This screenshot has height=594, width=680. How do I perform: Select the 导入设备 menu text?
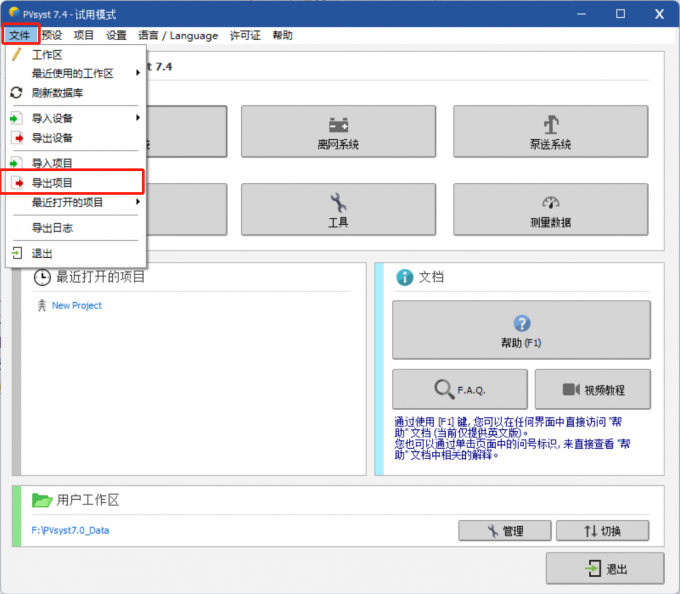click(52, 118)
